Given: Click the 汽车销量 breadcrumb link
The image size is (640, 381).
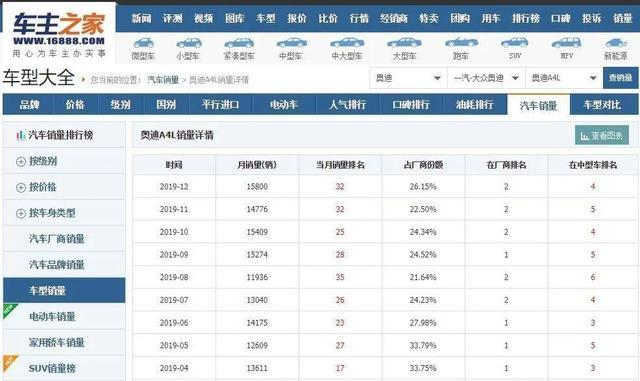Looking at the screenshot, I should click(163, 80).
